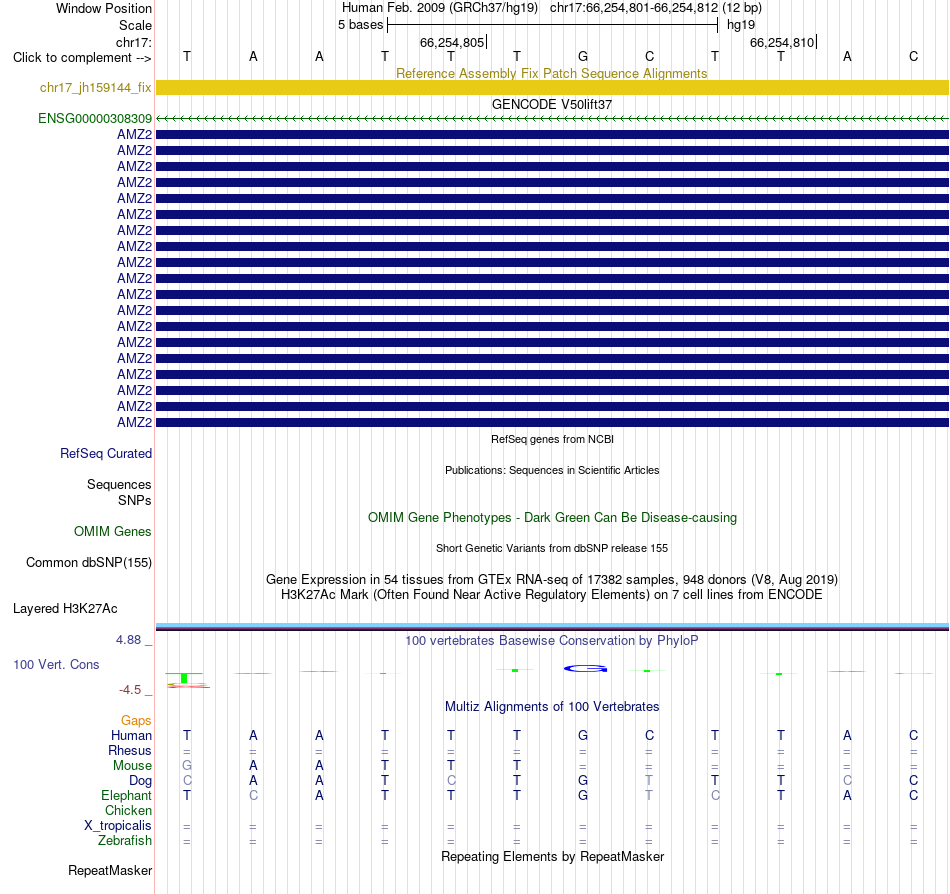Click the yellow fix patch alignment bar
Screen dimensions: 950x894
(553, 87)
